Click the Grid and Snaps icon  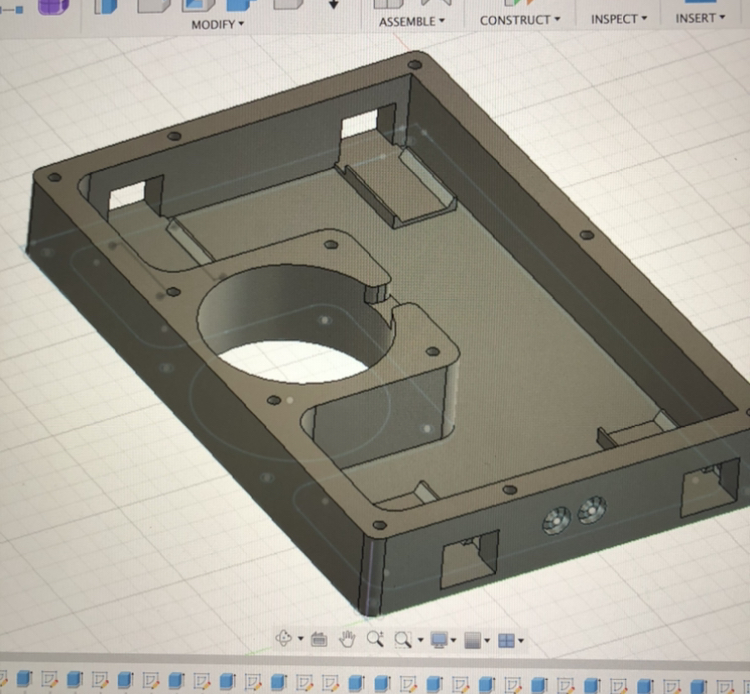[473, 640]
